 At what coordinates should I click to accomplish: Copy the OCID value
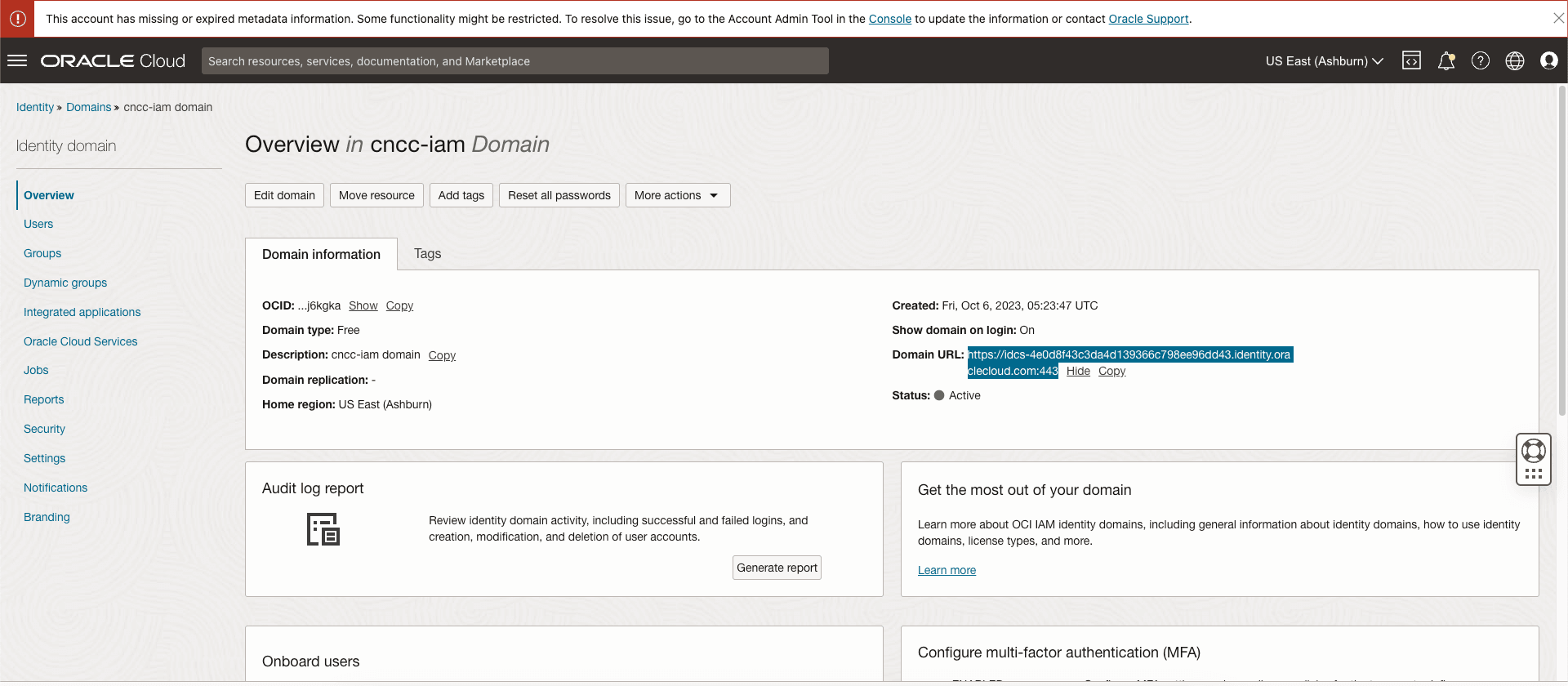click(399, 305)
